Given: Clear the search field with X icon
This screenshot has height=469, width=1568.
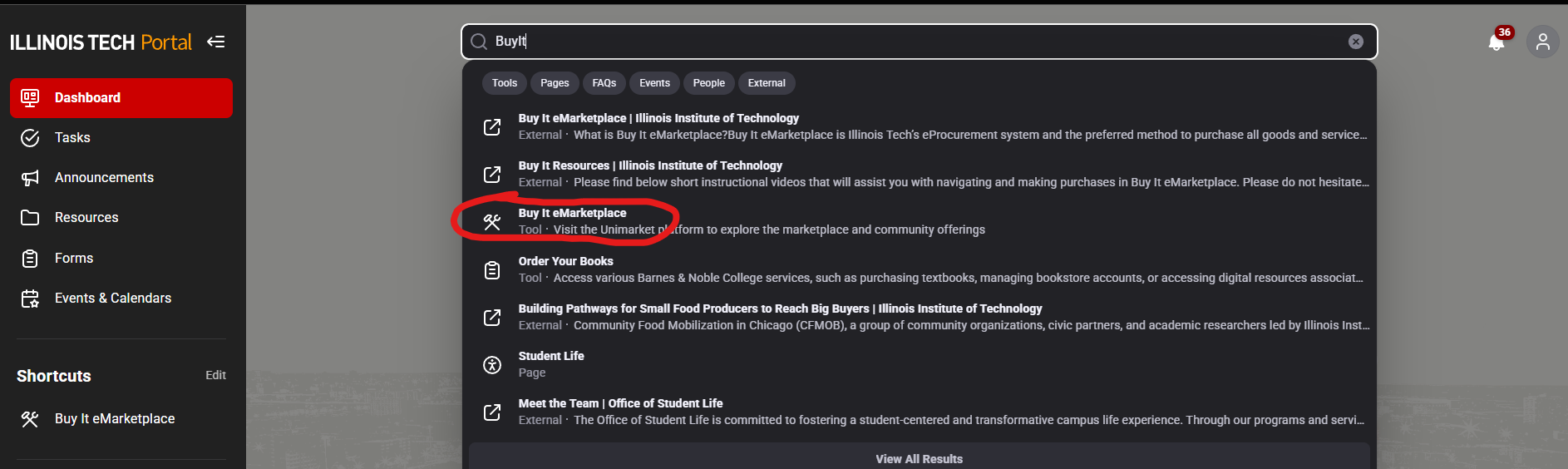Looking at the screenshot, I should (1356, 42).
